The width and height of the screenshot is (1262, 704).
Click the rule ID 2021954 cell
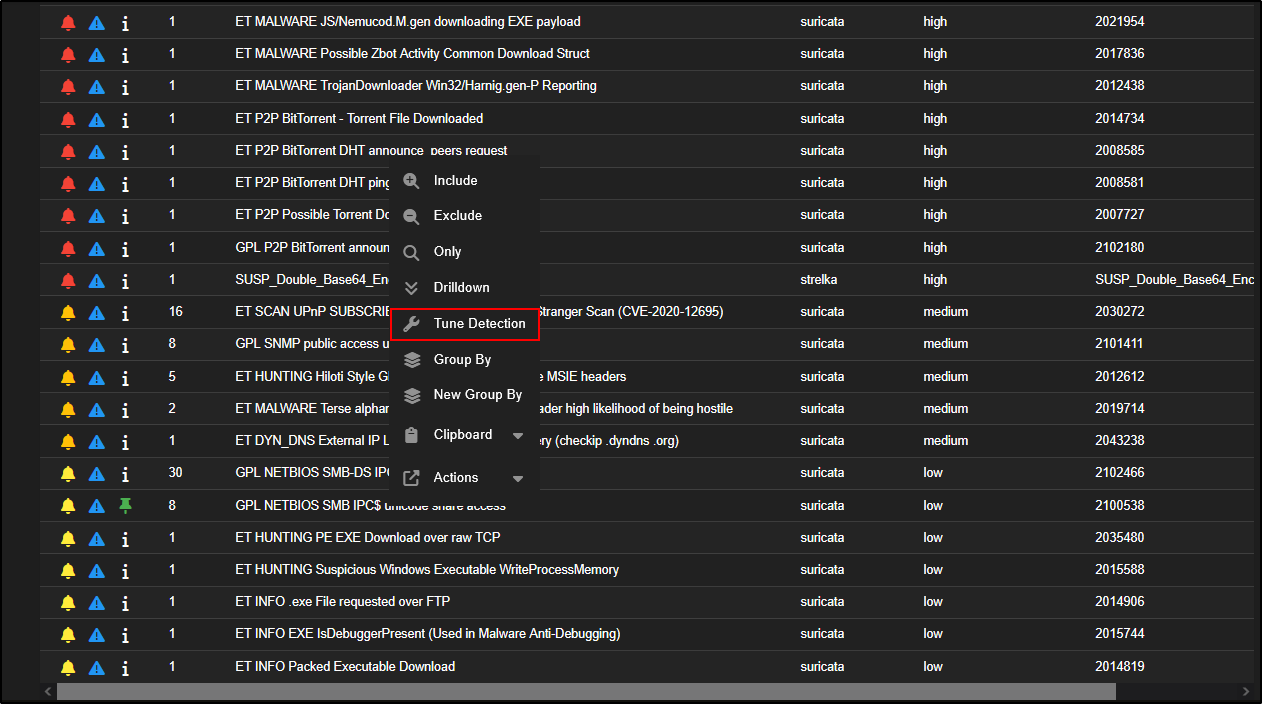coord(1119,22)
